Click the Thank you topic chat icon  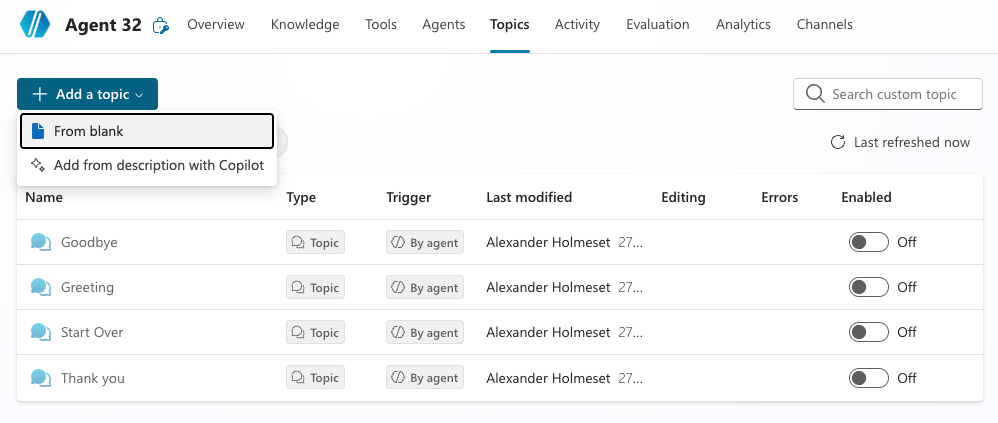41,378
